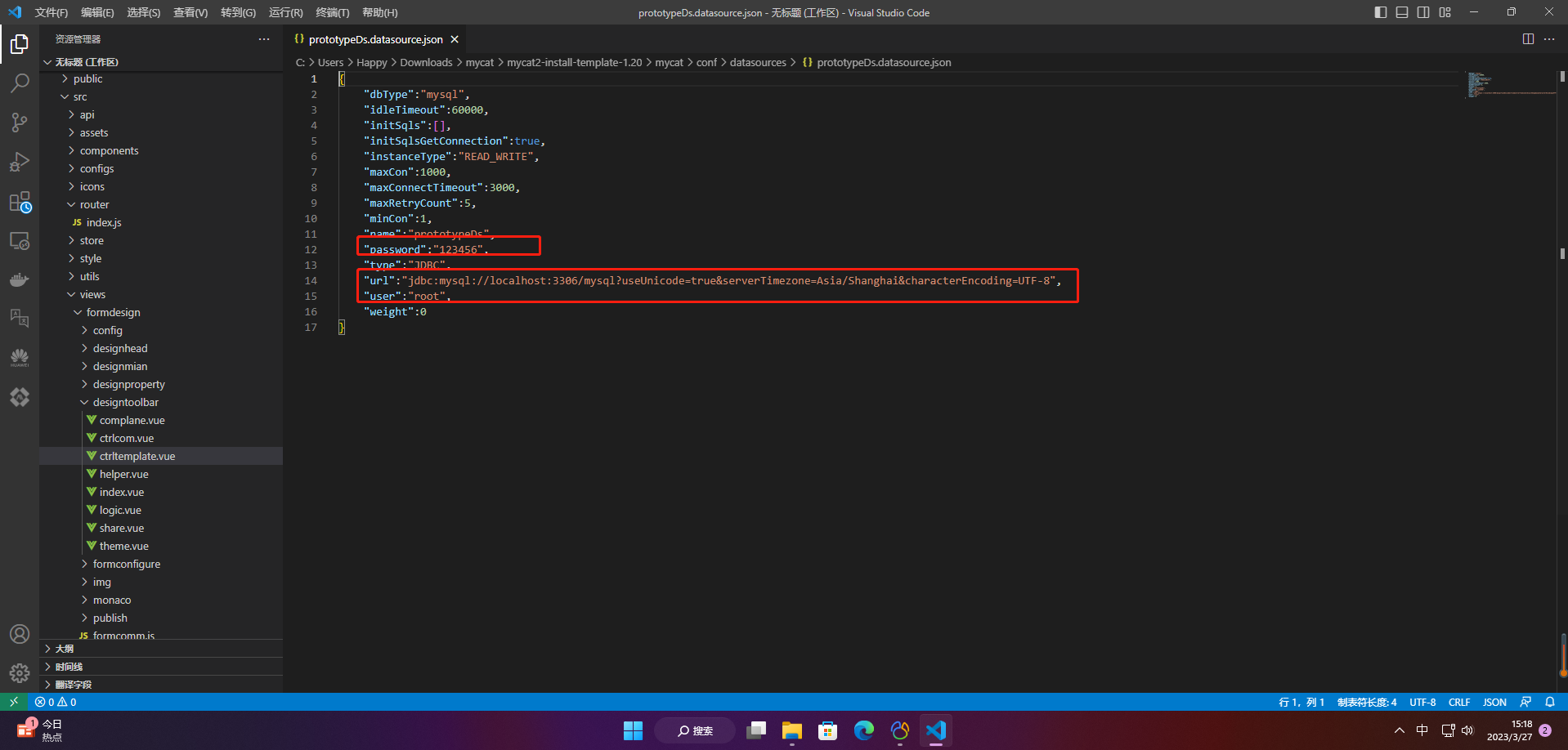Open the Docker panel icon
The height and width of the screenshot is (750, 1568).
(x=20, y=280)
